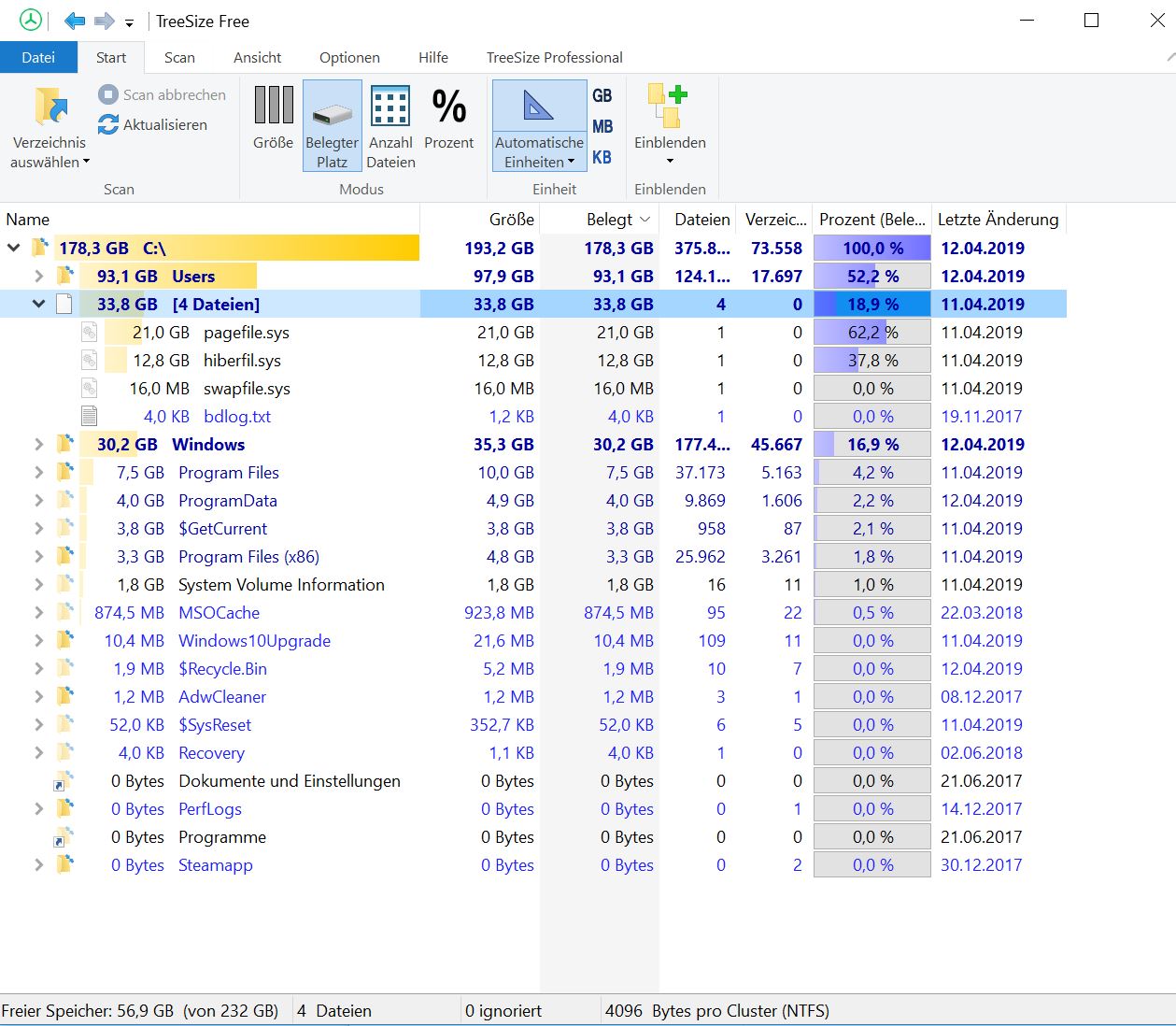Sort by Prozent (Bele... column
The image size is (1176, 1026).
coord(871,220)
